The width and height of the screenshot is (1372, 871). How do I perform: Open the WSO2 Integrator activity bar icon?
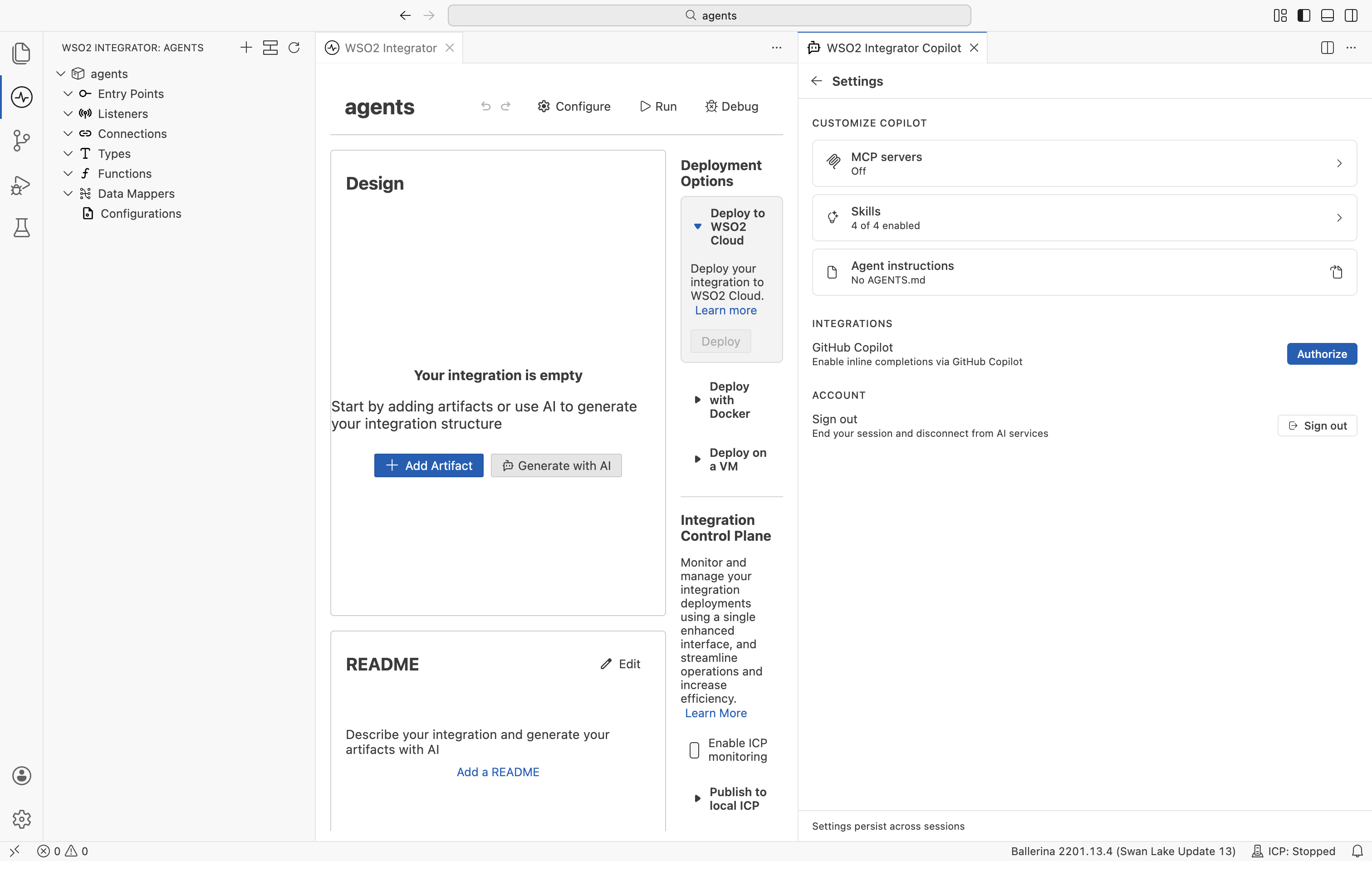21,97
